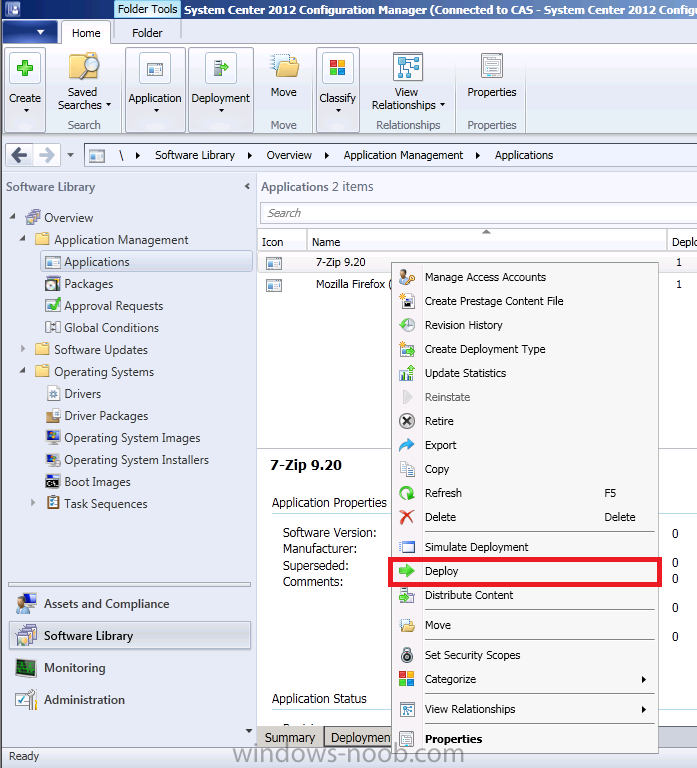This screenshot has height=768, width=697.
Task: Collapse the Application Management tree node
Action: (x=23, y=239)
